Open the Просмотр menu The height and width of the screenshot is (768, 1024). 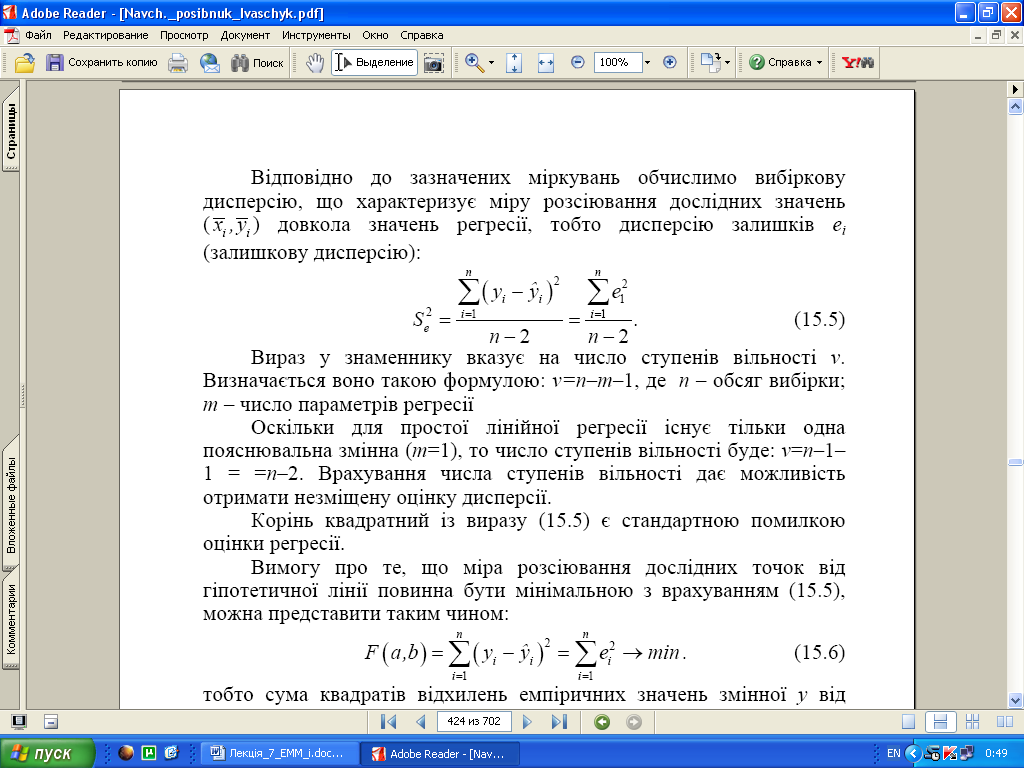click(x=184, y=35)
